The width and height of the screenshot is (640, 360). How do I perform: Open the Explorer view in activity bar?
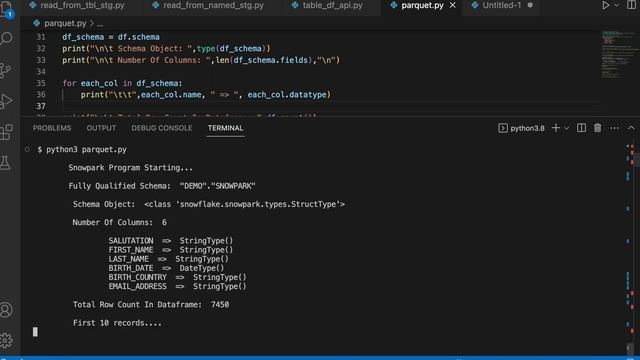click(7, 9)
